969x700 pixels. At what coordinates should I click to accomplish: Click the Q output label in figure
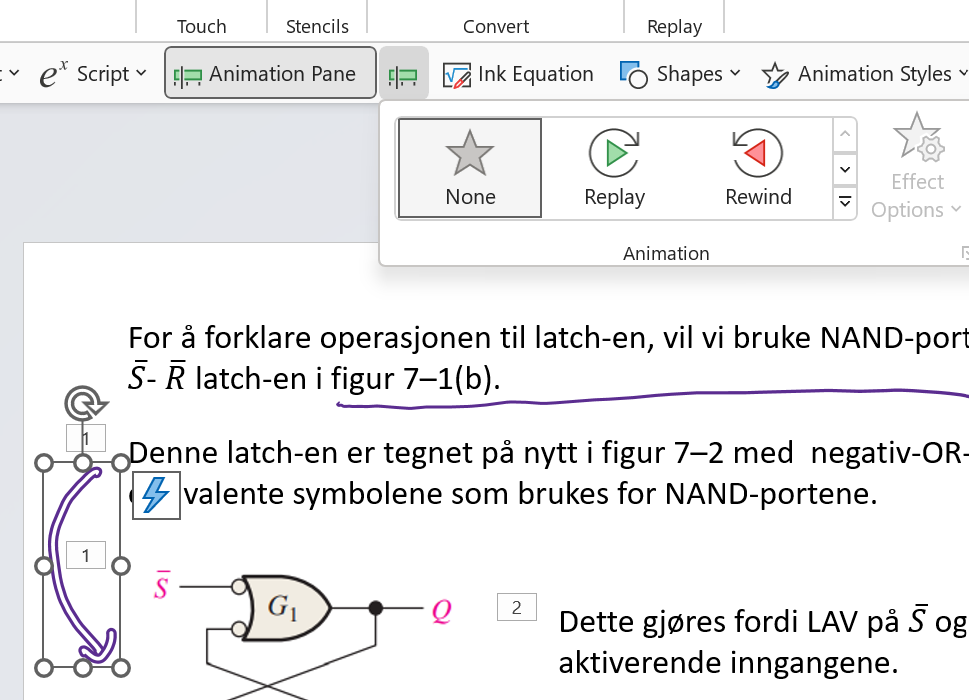coord(441,611)
